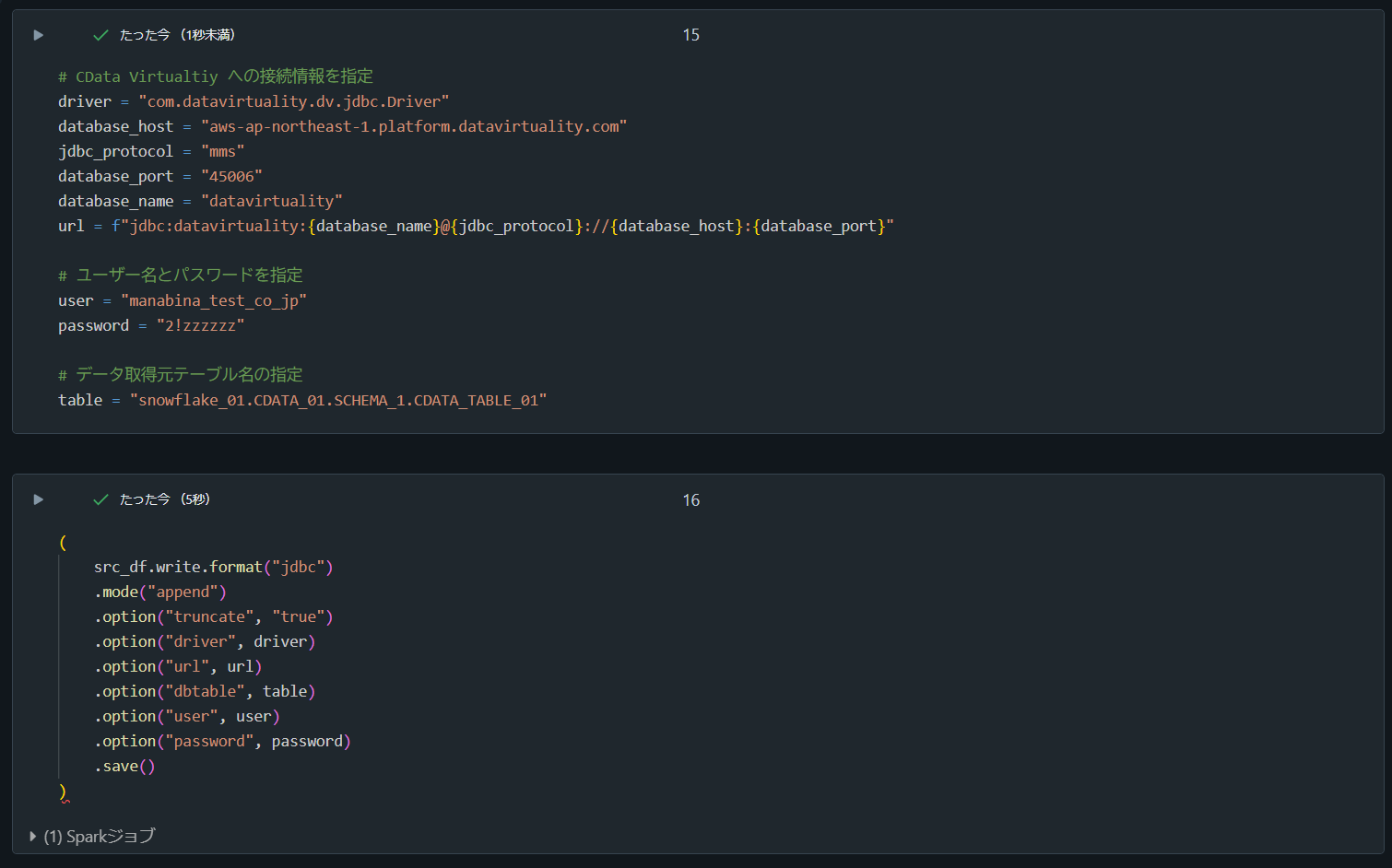The width and height of the screenshot is (1392, 868).
Task: Click the database_host value aws-ap-northeast-1.platform.datavirtuality.com
Action: tap(414, 126)
